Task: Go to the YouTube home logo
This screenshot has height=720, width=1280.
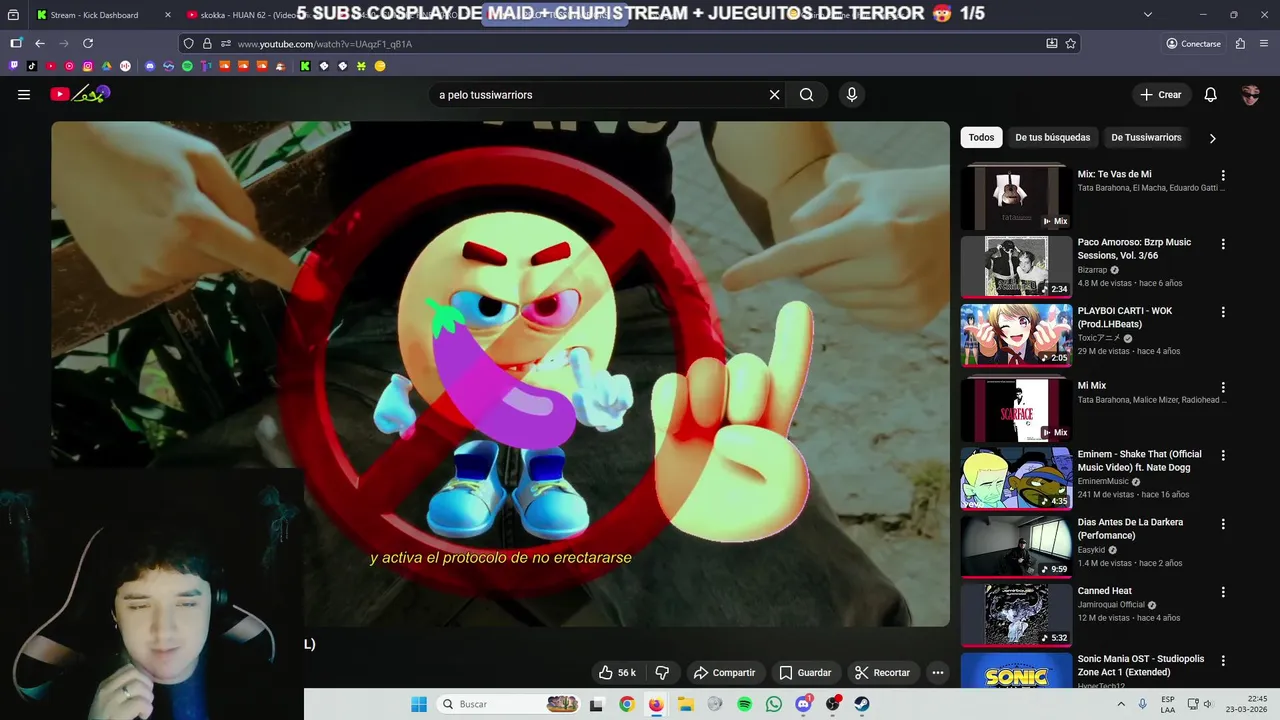Action: (81, 94)
